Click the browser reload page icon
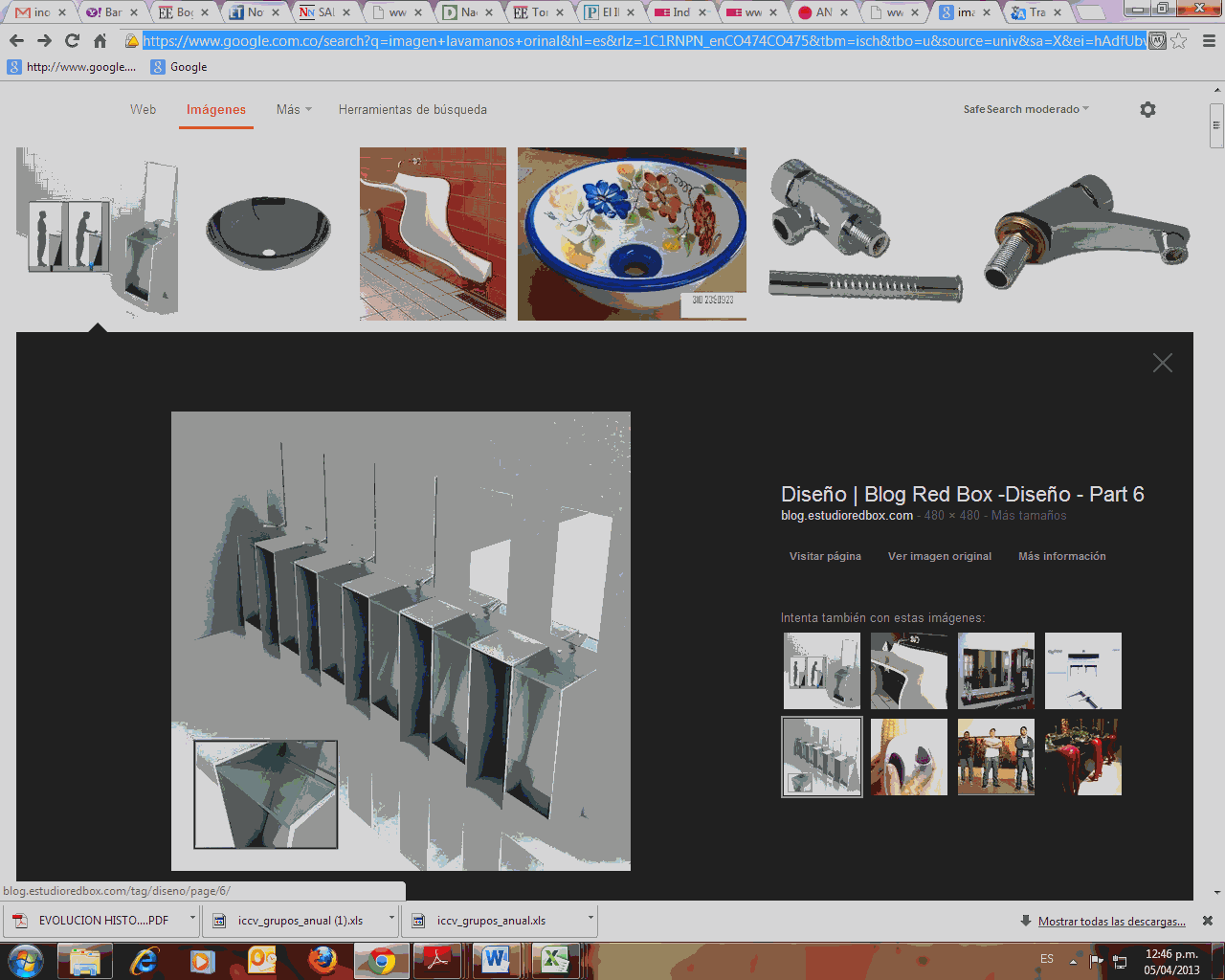The width and height of the screenshot is (1225, 980). pyautogui.click(x=72, y=41)
